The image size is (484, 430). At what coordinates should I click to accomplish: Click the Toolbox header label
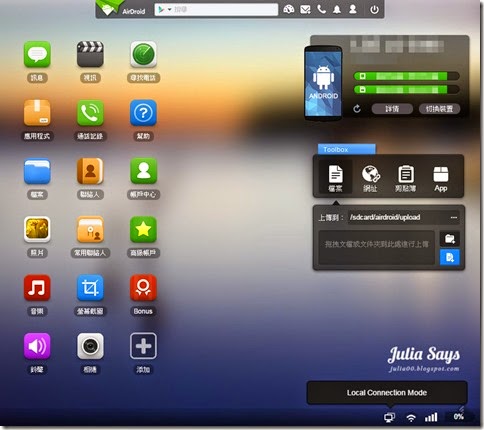(x=347, y=149)
